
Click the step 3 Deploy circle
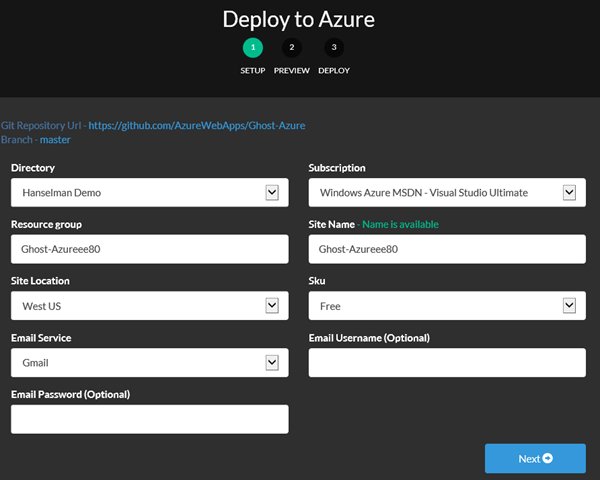pyautogui.click(x=334, y=47)
